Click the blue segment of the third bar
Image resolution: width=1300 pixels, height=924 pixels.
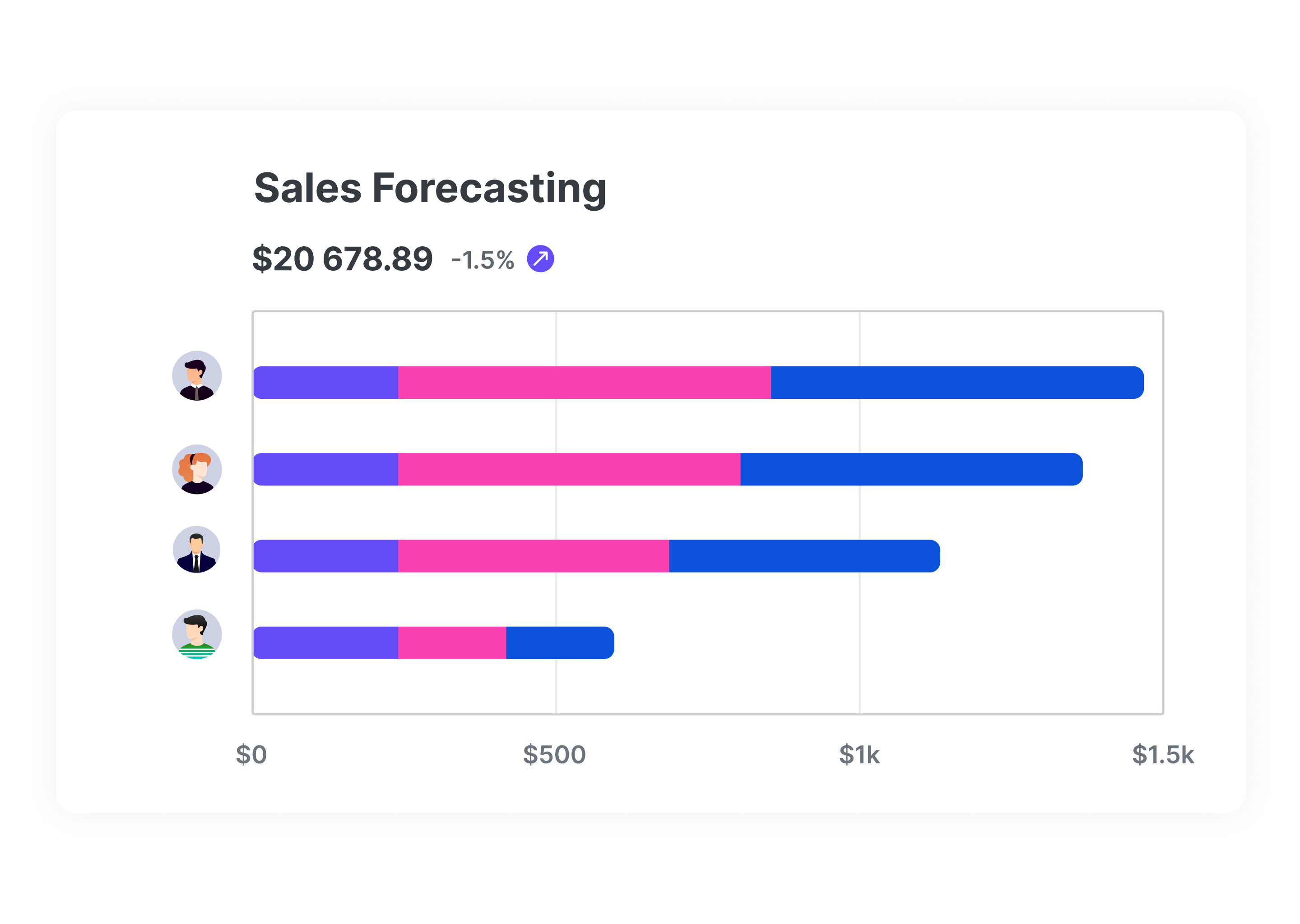tap(803, 556)
